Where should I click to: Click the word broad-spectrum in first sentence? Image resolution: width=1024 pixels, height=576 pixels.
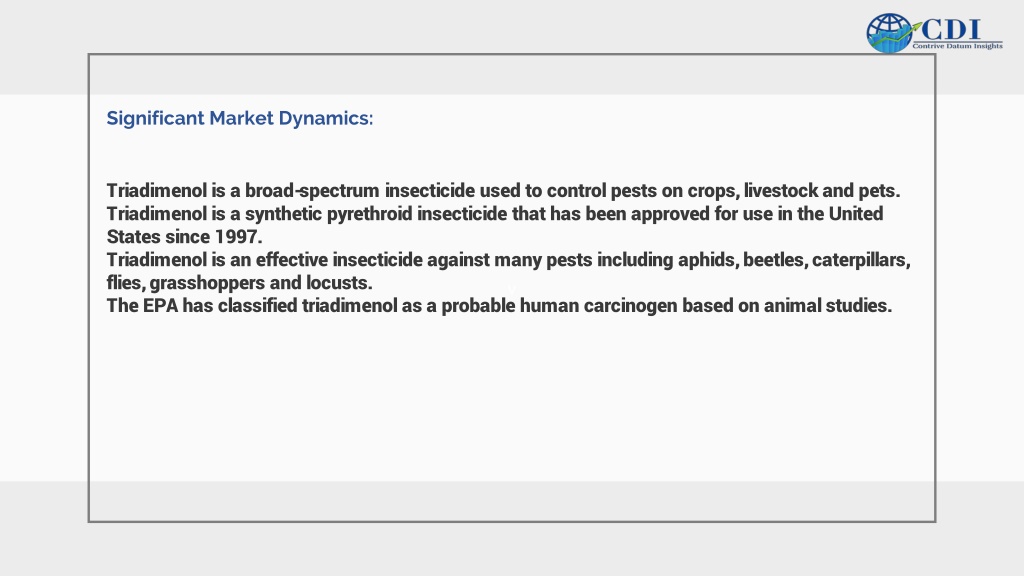click(x=312, y=191)
